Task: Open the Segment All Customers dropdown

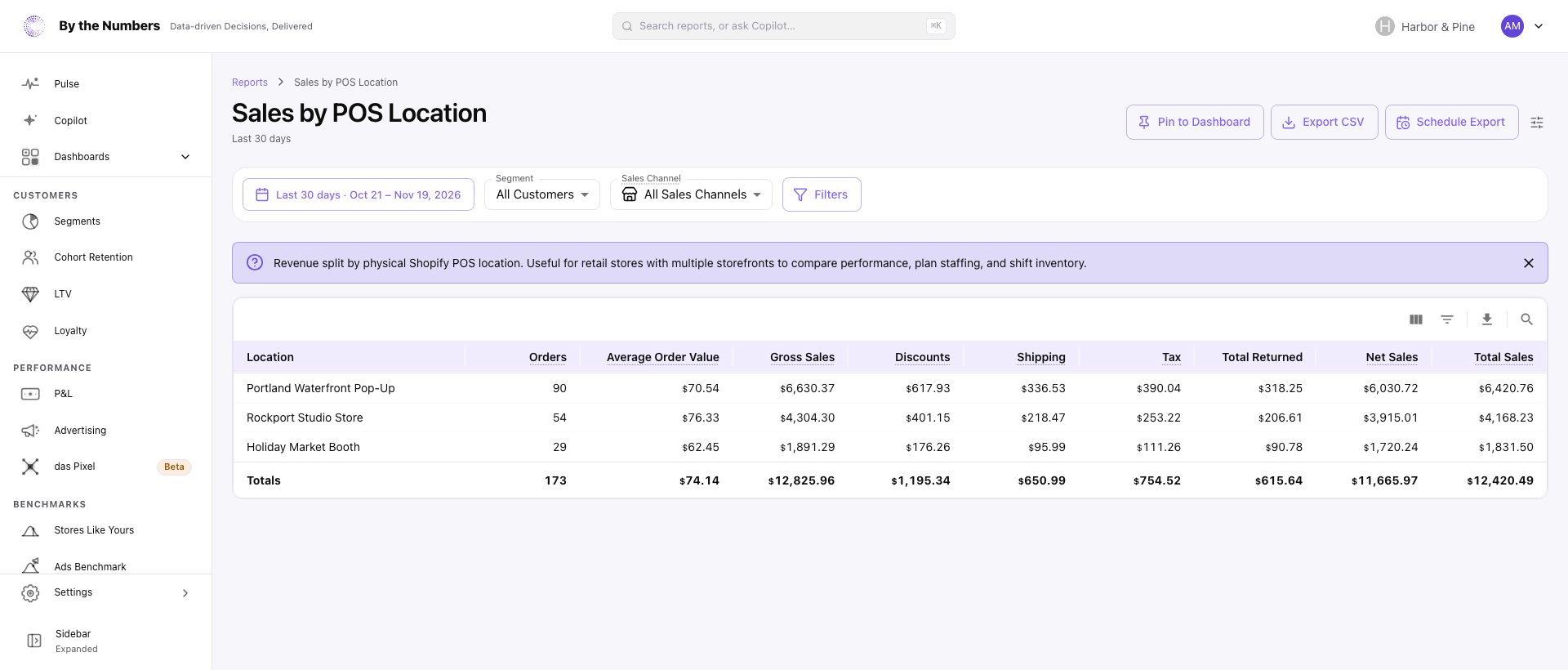Action: 542,194
